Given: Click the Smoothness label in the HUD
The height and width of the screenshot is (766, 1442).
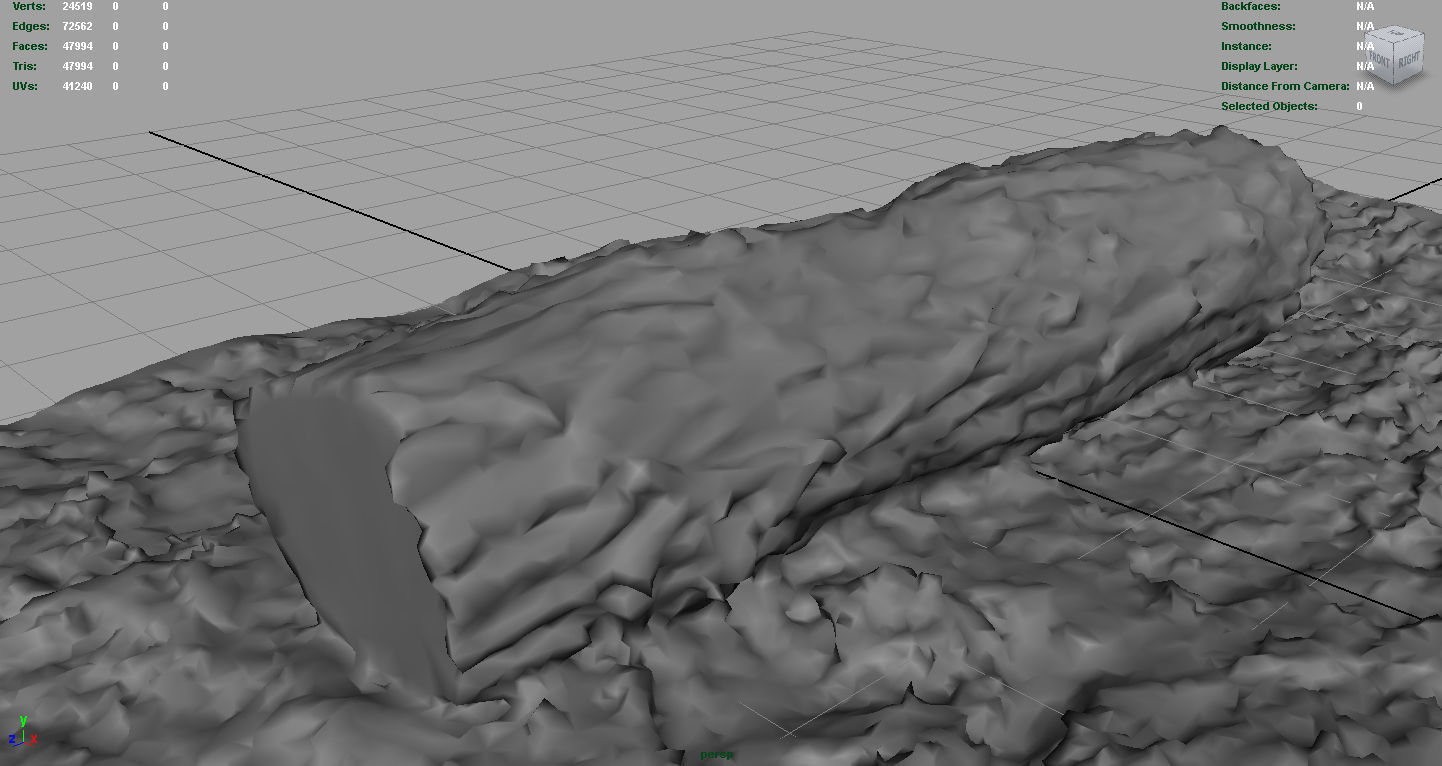Looking at the screenshot, I should [x=1258, y=26].
